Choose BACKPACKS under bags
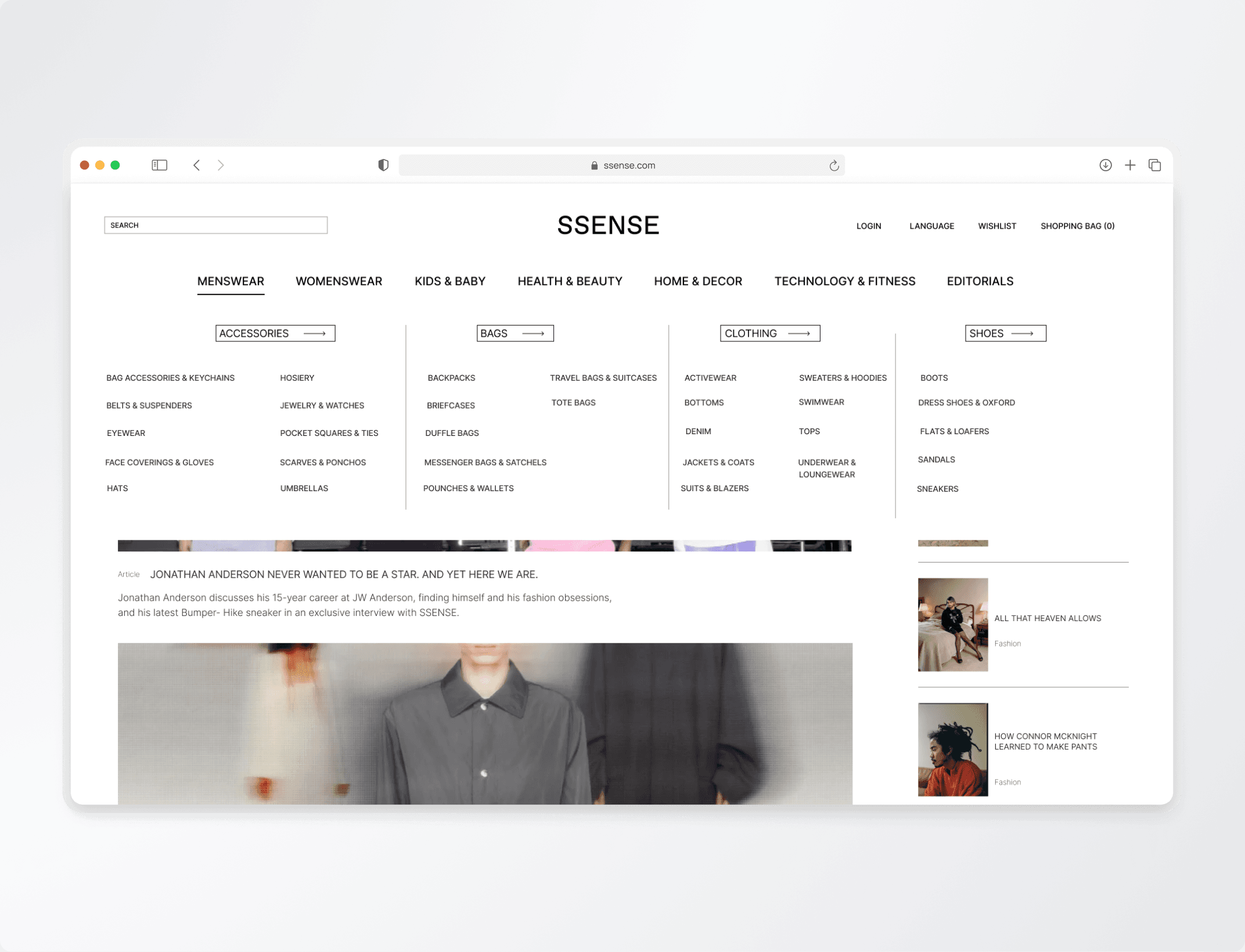This screenshot has width=1245, height=952. tap(452, 378)
